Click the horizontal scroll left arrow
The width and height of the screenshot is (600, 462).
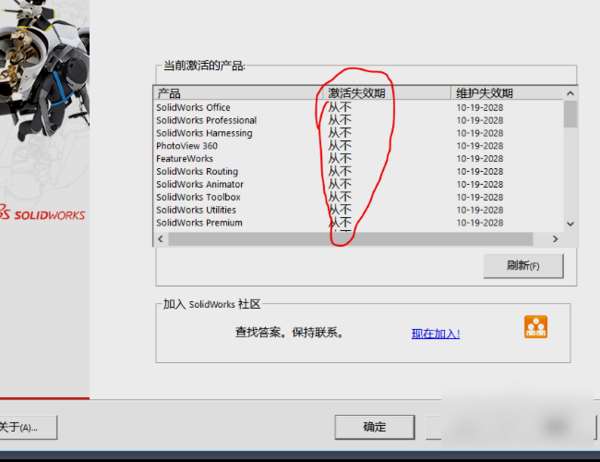coord(161,239)
